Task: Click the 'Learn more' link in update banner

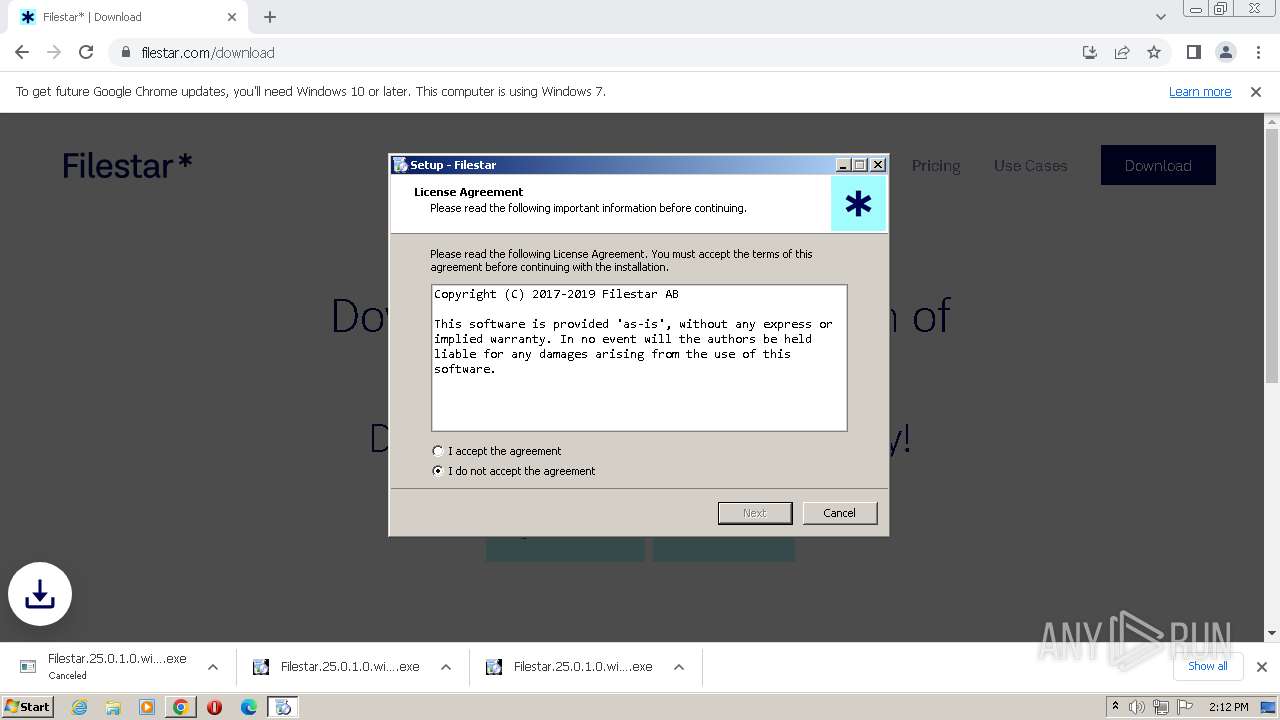Action: (1200, 91)
